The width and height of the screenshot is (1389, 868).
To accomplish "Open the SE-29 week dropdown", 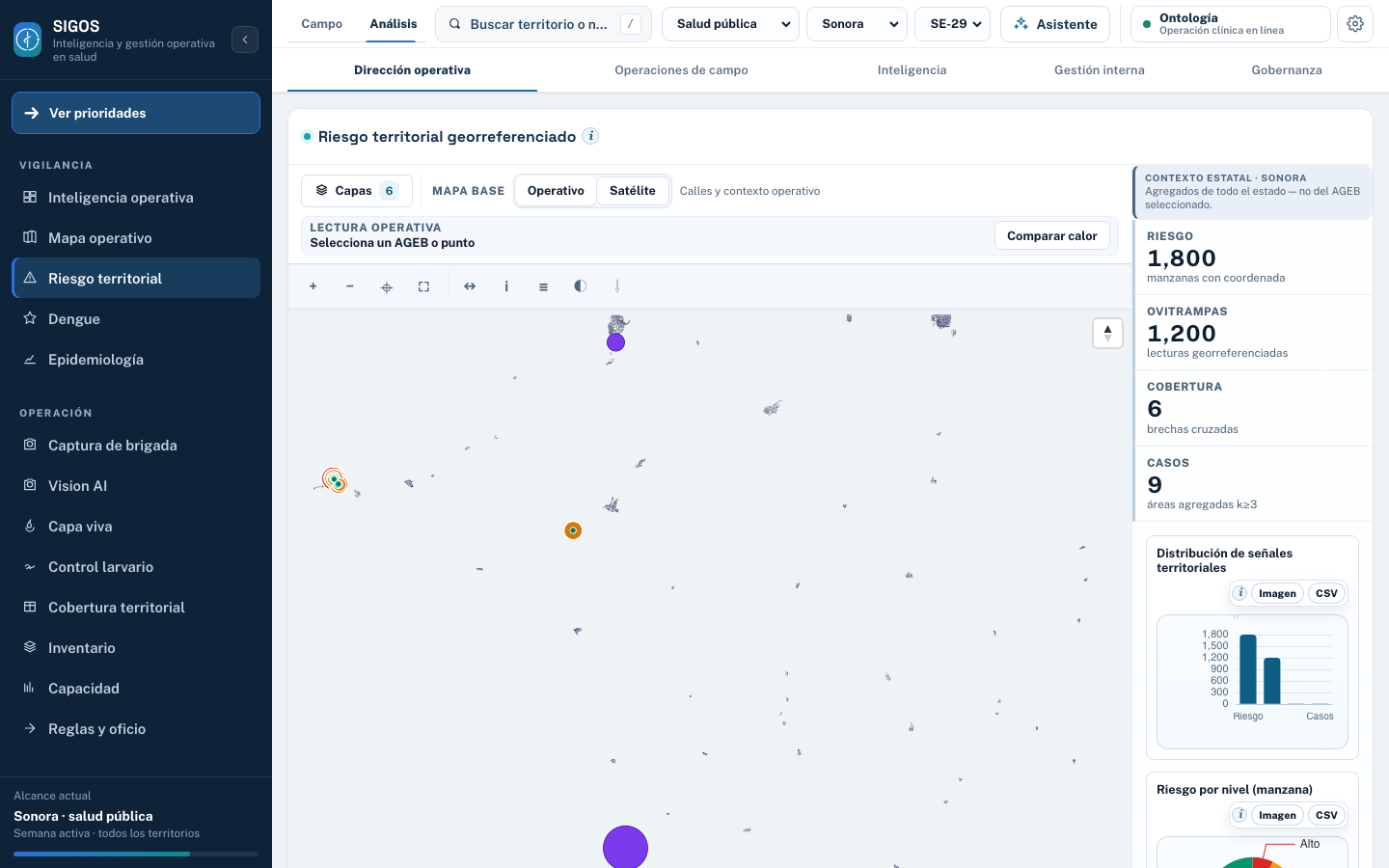I will click(x=953, y=24).
